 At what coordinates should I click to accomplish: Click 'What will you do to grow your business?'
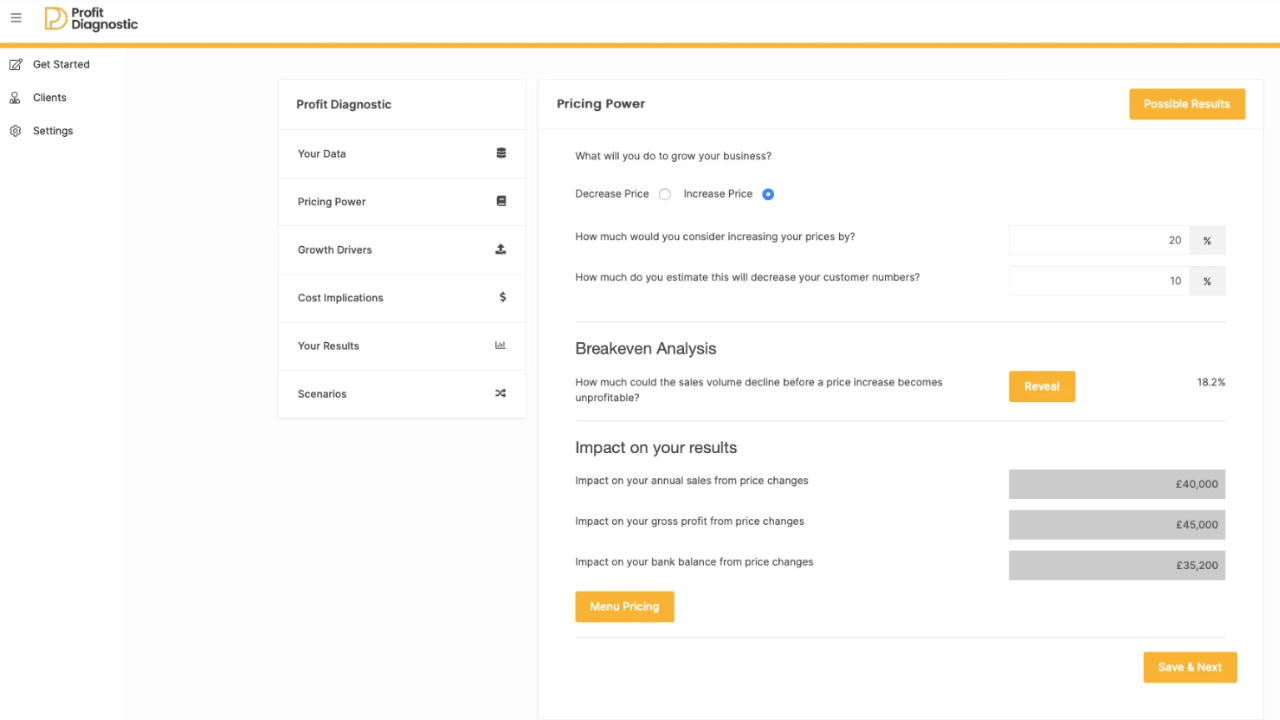click(673, 156)
